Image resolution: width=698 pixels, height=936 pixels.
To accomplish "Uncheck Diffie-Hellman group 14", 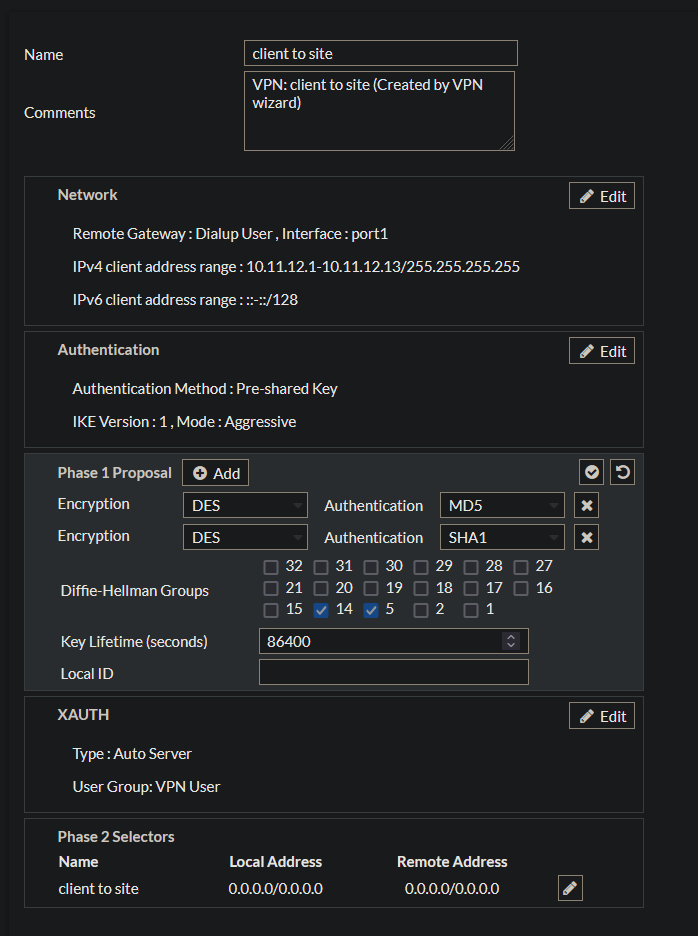I will pos(321,610).
